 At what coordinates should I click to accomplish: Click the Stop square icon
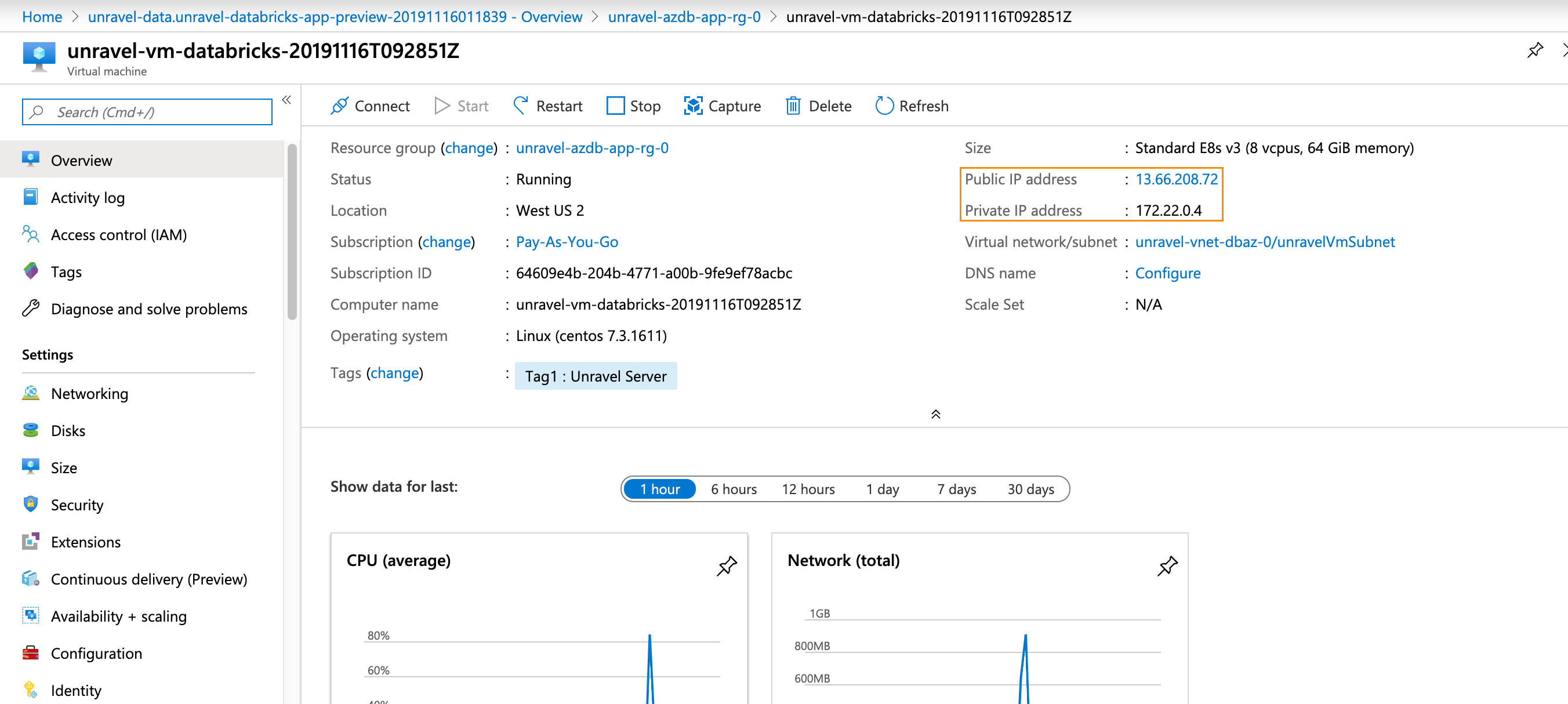615,106
